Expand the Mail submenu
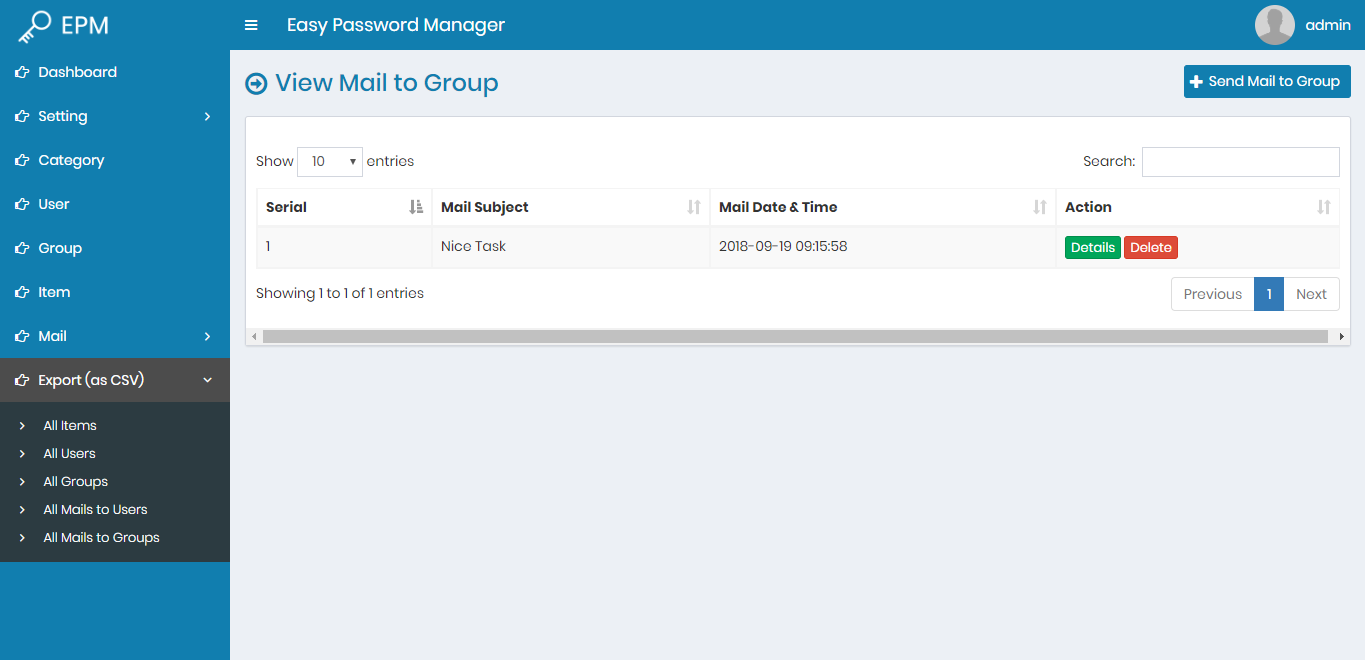This screenshot has width=1365, height=660. [x=207, y=336]
